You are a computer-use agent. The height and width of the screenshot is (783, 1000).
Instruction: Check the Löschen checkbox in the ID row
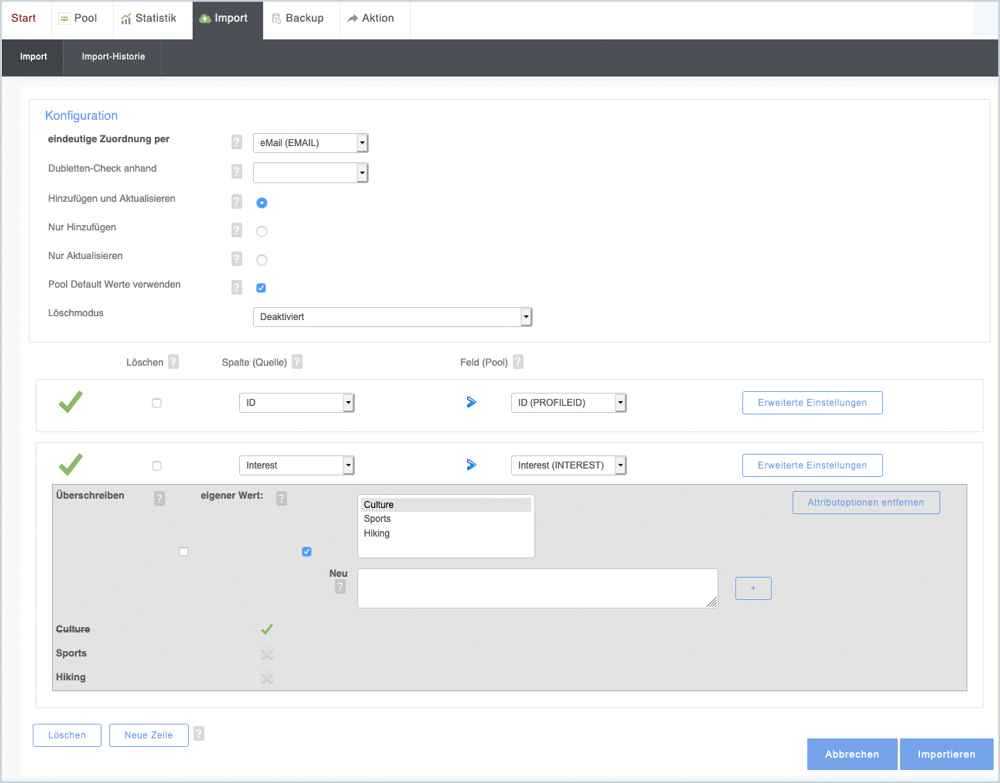[x=157, y=403]
